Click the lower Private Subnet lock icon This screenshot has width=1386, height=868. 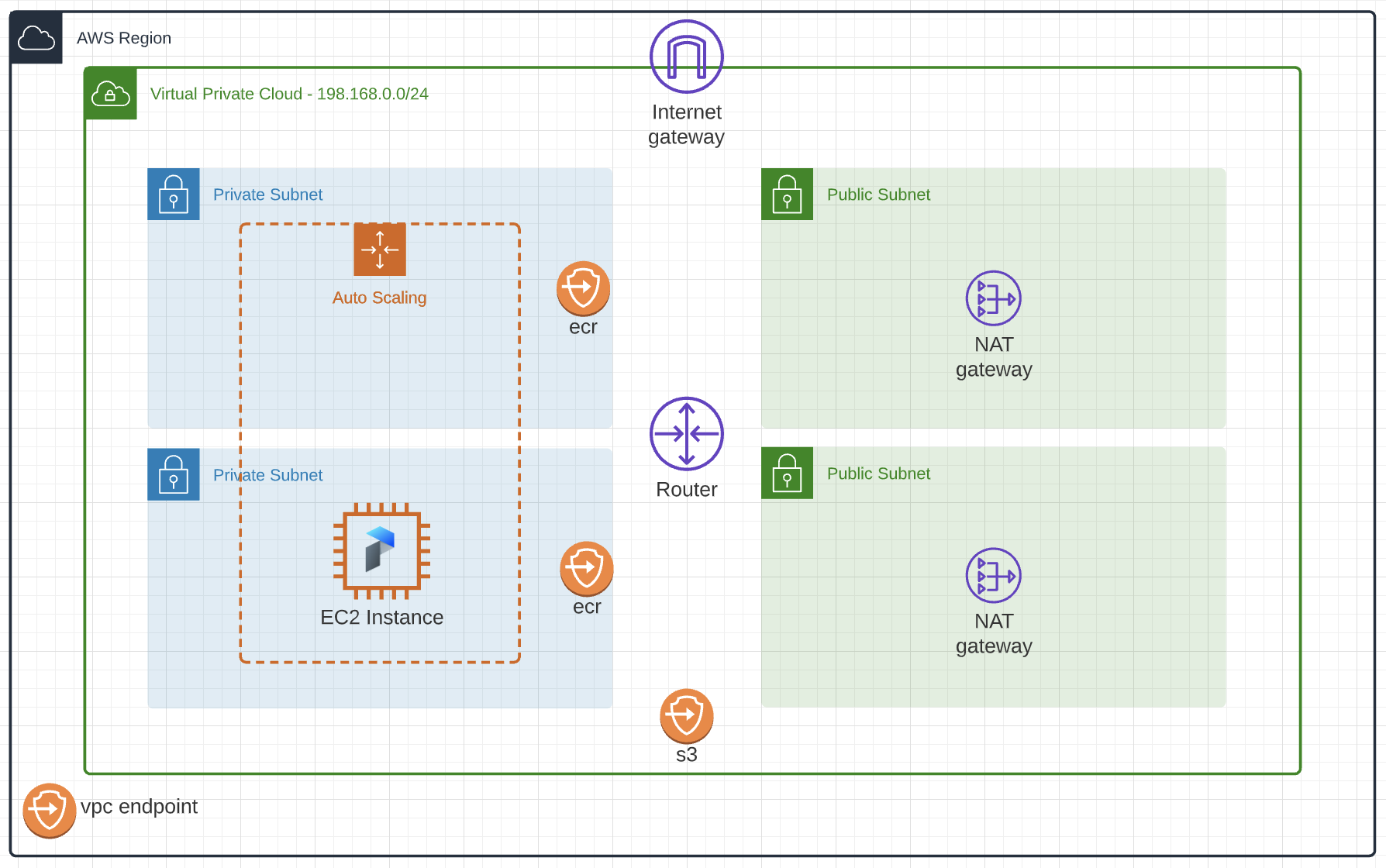coord(174,474)
